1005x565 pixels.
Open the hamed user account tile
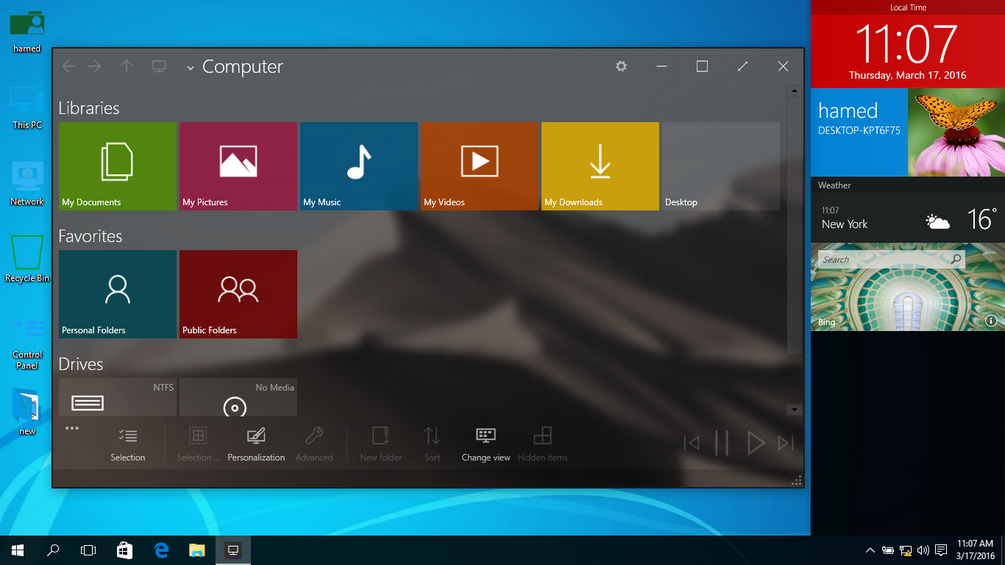point(860,132)
